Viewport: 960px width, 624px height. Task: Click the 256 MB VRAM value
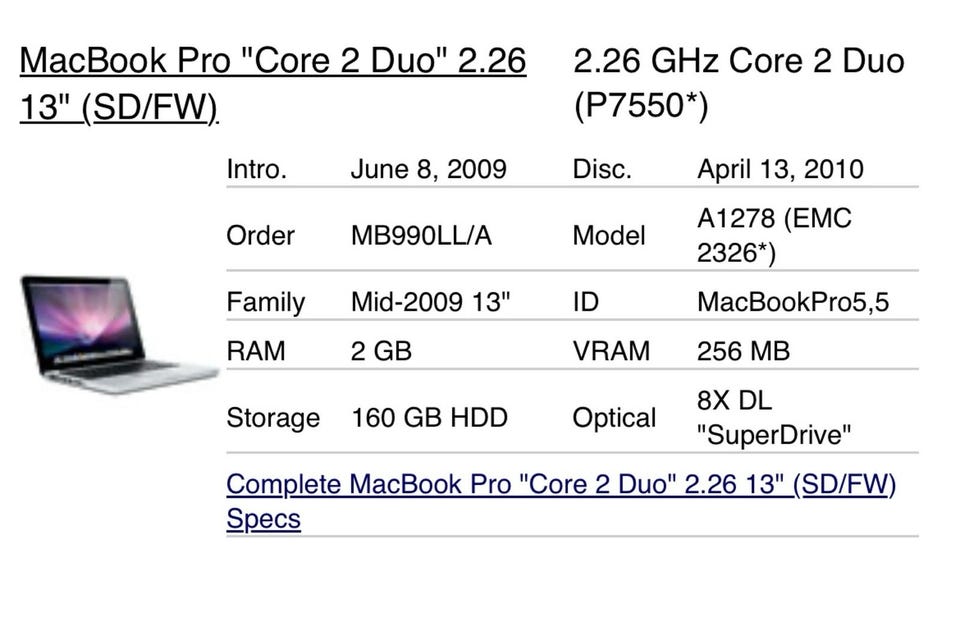(743, 351)
